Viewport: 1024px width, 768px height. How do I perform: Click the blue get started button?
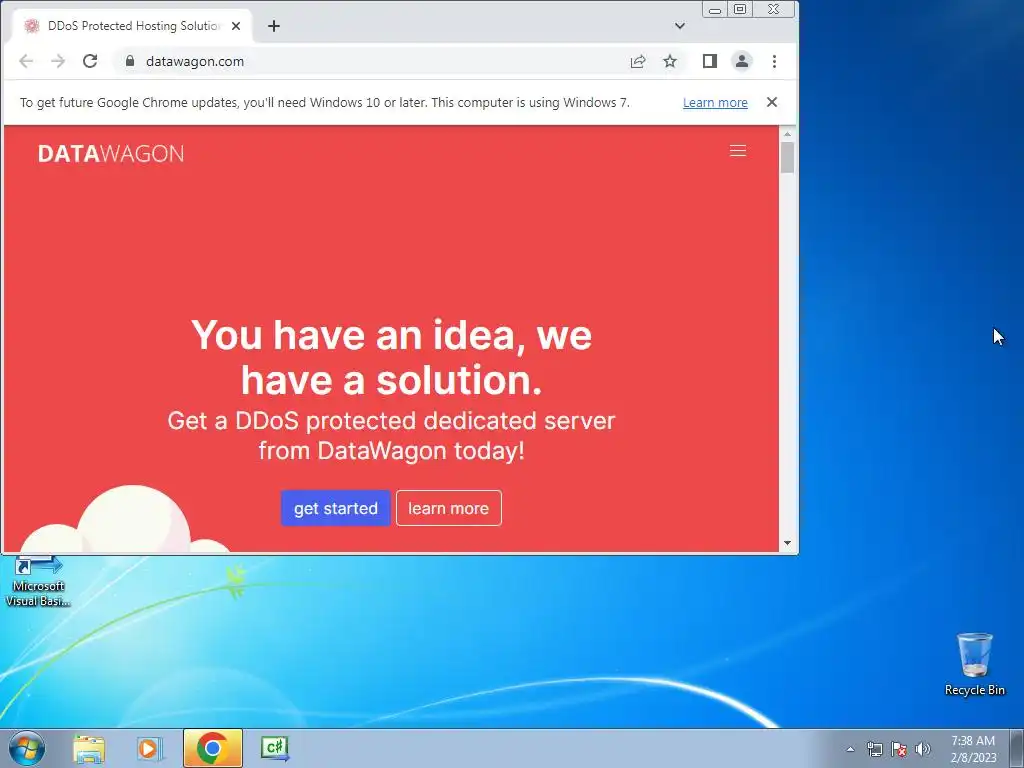point(336,508)
